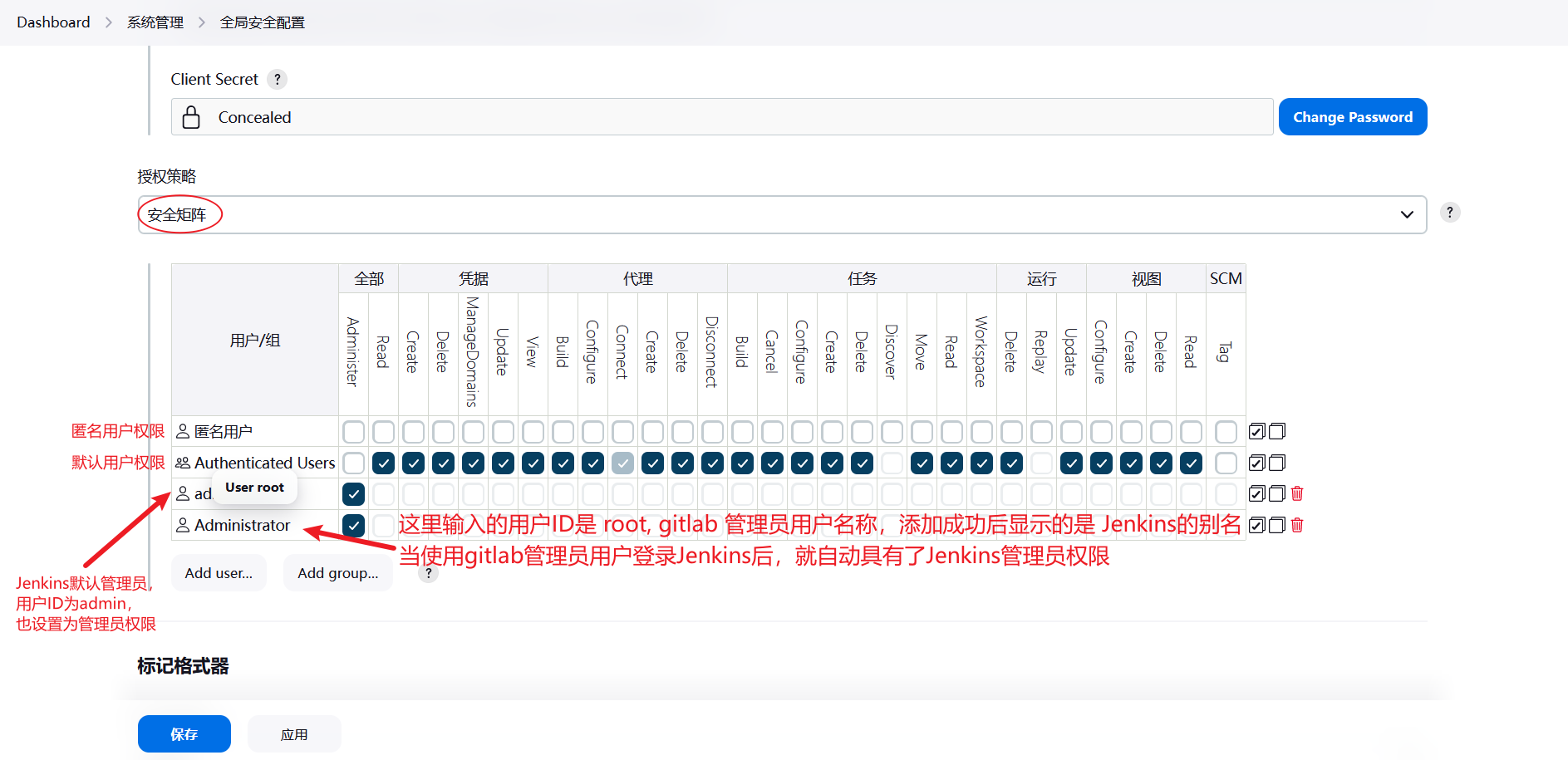The width and height of the screenshot is (1568, 760).
Task: Unselect all permissions for Administrator row
Action: [1277, 525]
